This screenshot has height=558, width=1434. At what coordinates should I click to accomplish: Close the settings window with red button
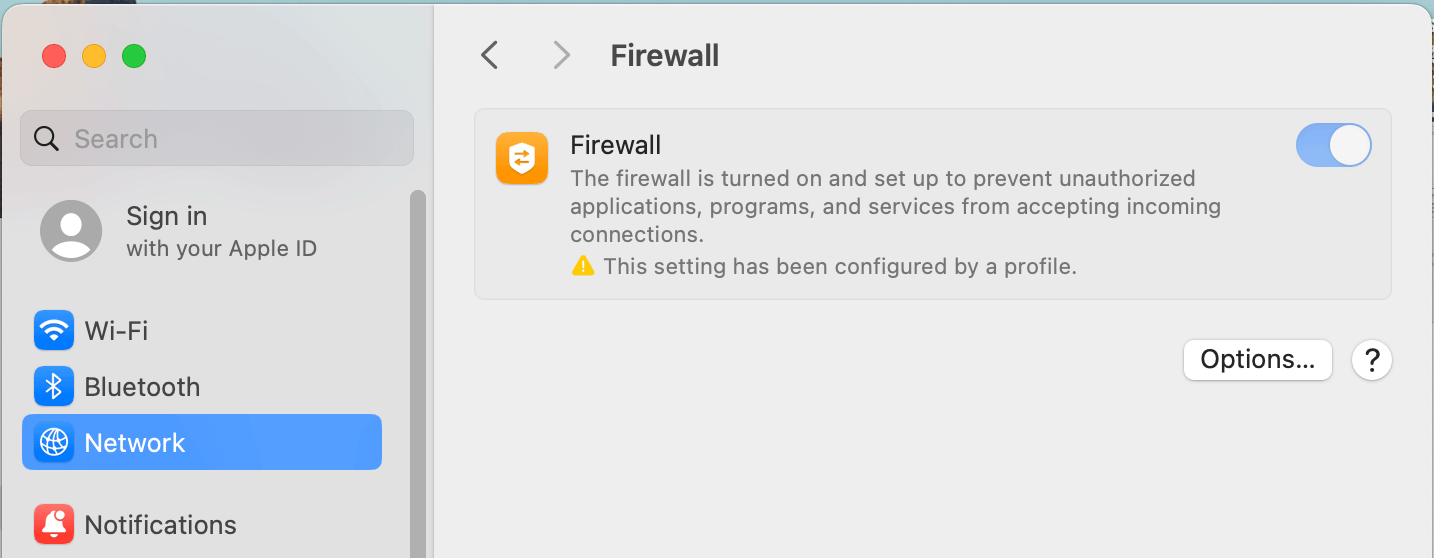(x=54, y=56)
